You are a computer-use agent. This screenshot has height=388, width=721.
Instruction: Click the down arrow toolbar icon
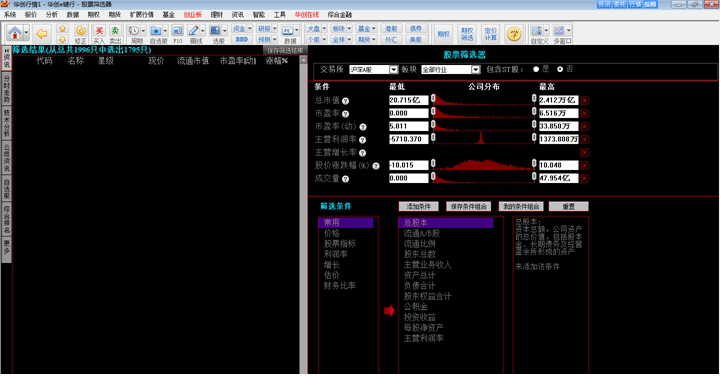[63, 40]
